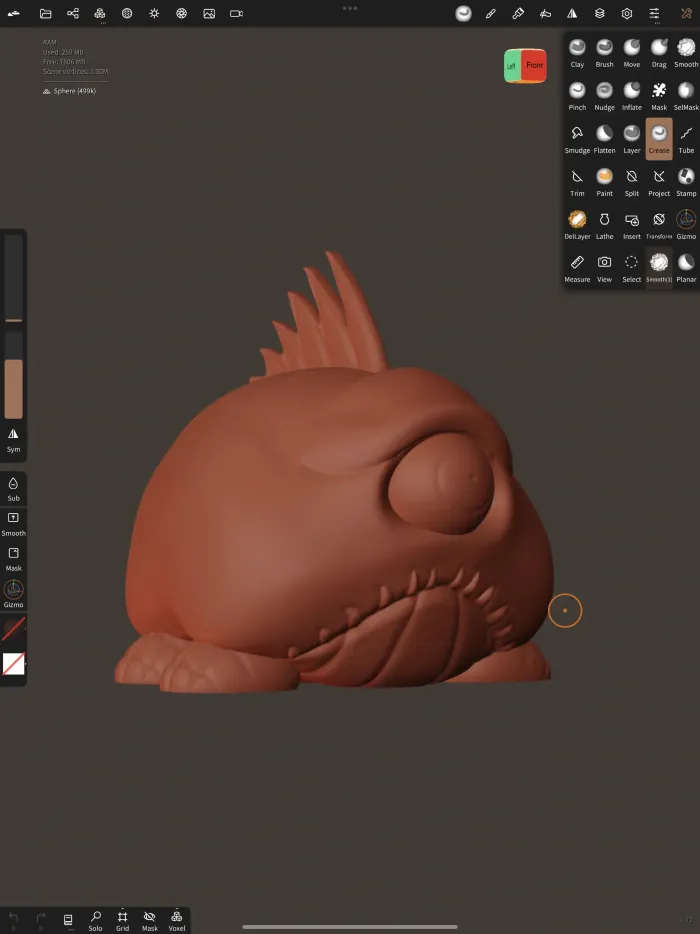Pick the Flatten tool
Screen dimensions: 700x934
click(x=604, y=137)
